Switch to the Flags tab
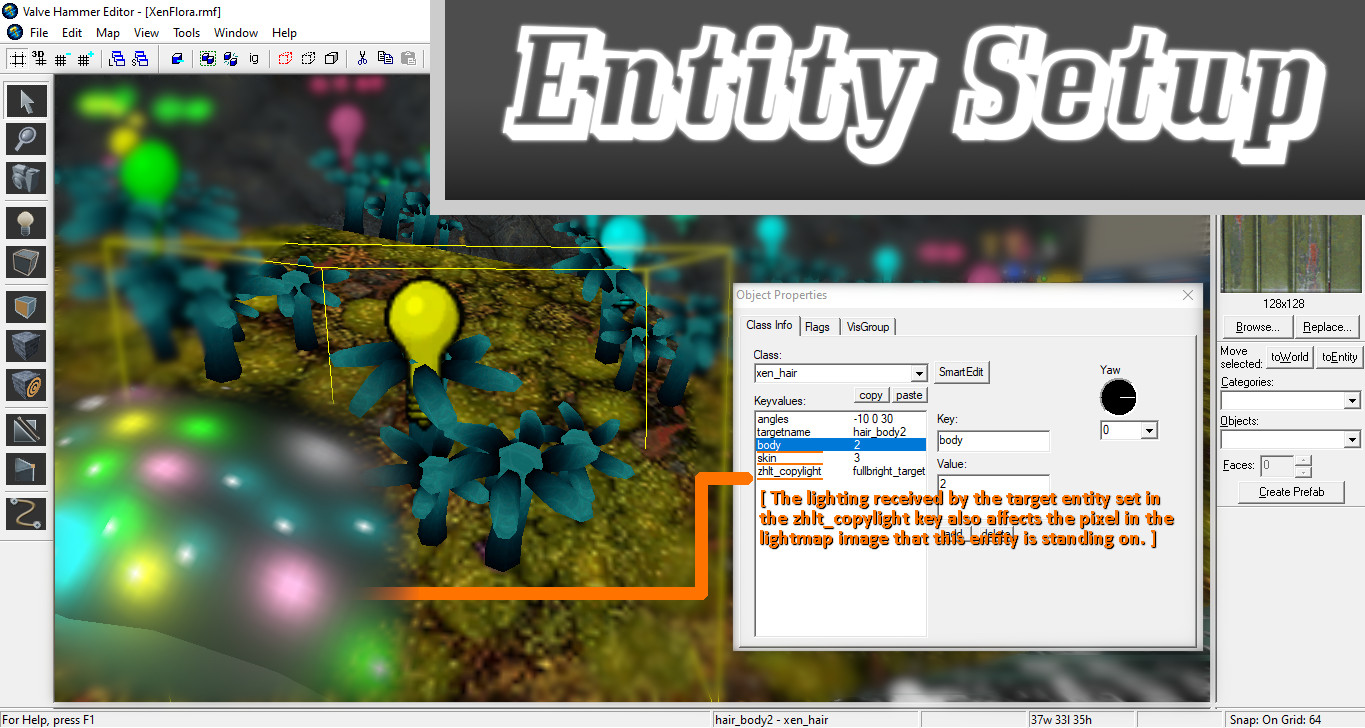1365x728 pixels. tap(817, 326)
